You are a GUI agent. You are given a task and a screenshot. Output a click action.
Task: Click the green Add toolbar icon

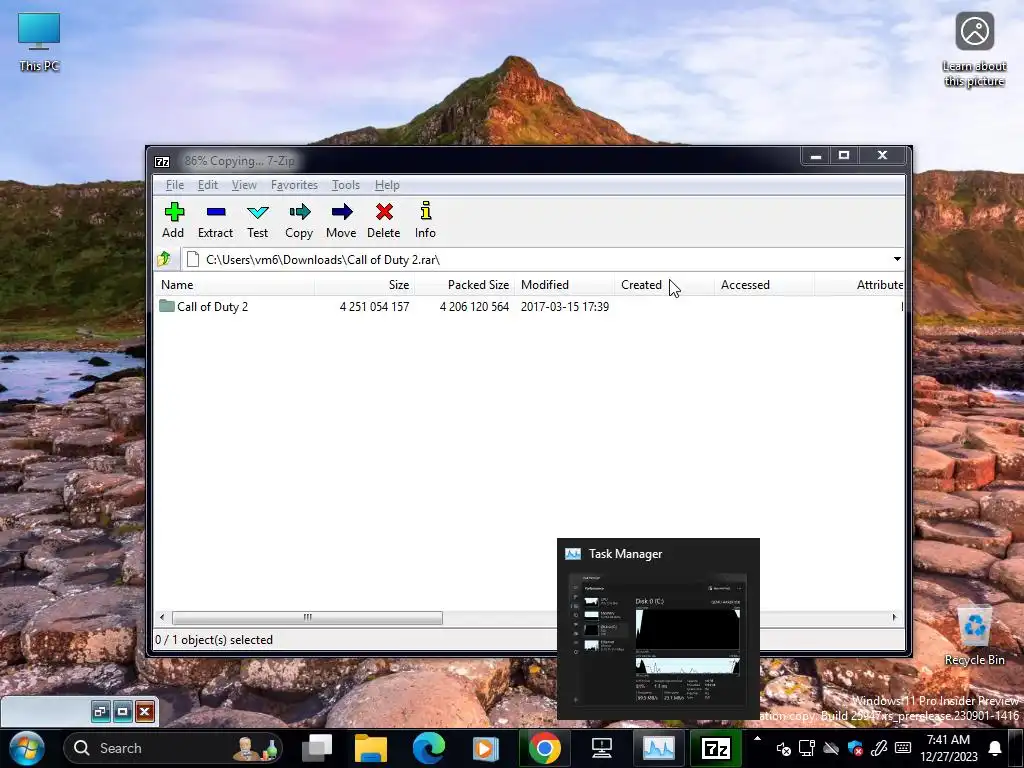point(174,212)
